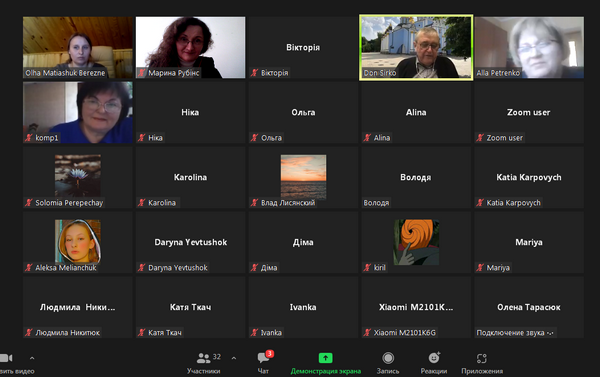The image size is (600, 377).
Task: Click Solomia Perepechay's lotus avatar
Action: pyautogui.click(x=78, y=176)
